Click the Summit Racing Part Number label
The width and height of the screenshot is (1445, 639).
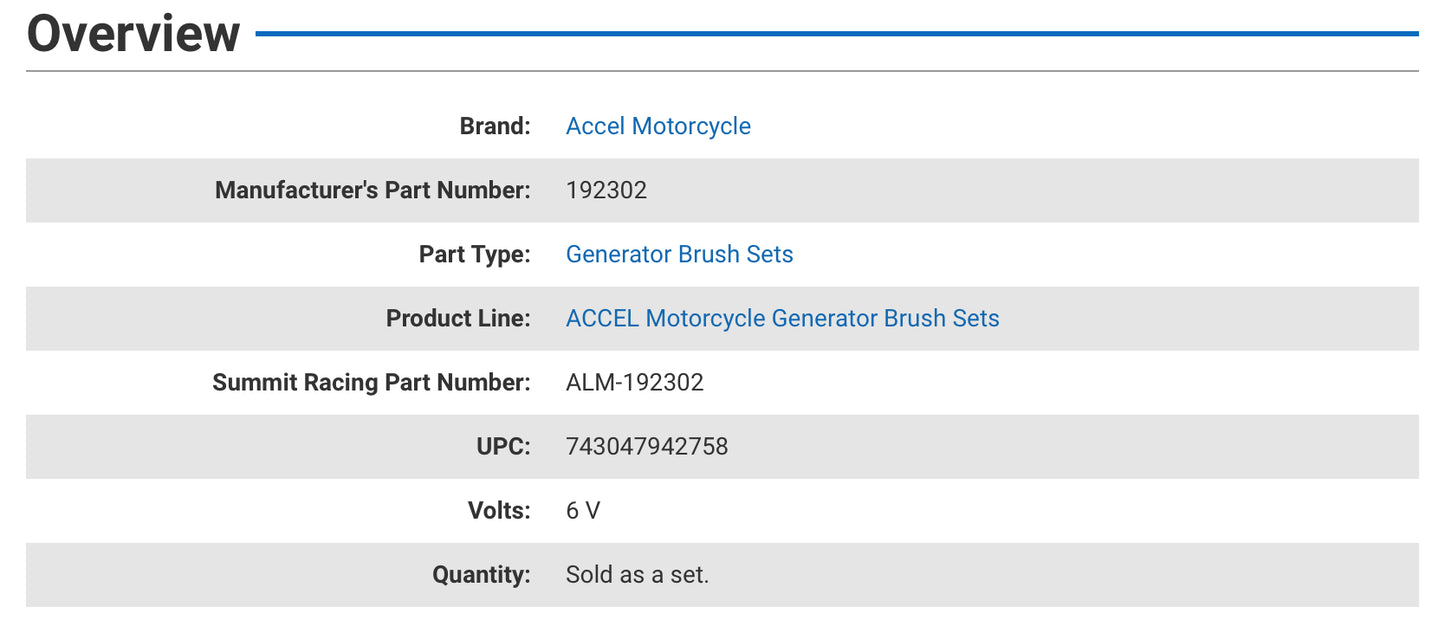370,382
